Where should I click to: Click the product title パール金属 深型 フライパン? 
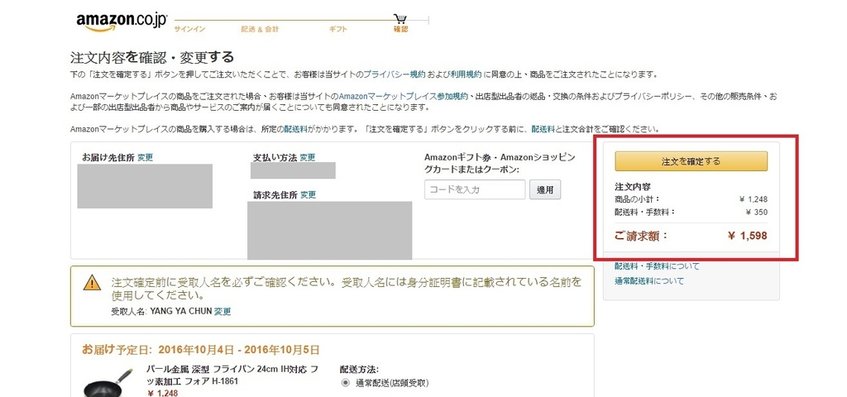tap(233, 375)
